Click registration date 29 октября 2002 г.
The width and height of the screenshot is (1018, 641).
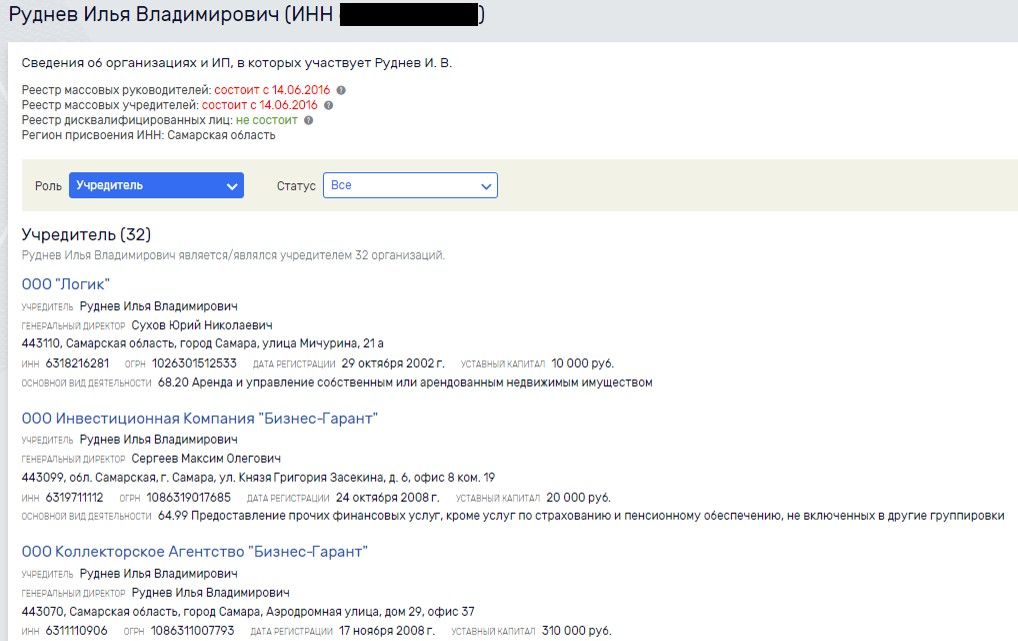pos(393,363)
